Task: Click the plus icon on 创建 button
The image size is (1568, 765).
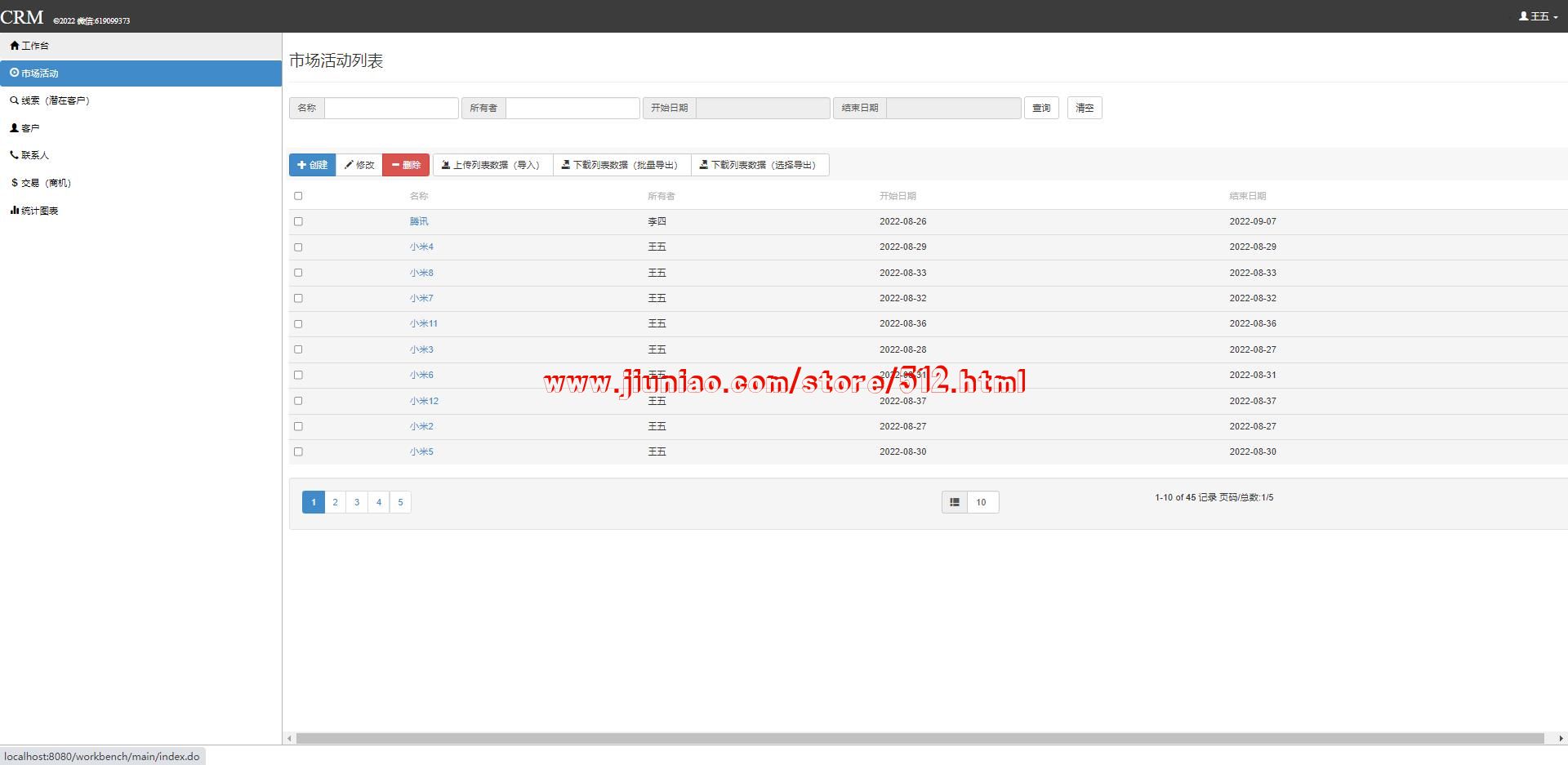Action: click(301, 165)
